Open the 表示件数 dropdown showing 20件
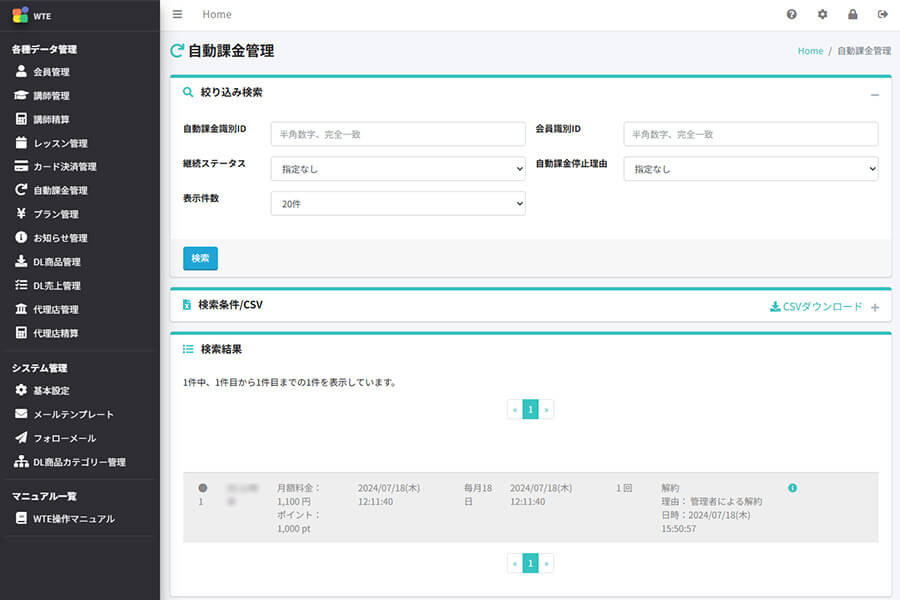The width and height of the screenshot is (900, 600). [x=397, y=203]
